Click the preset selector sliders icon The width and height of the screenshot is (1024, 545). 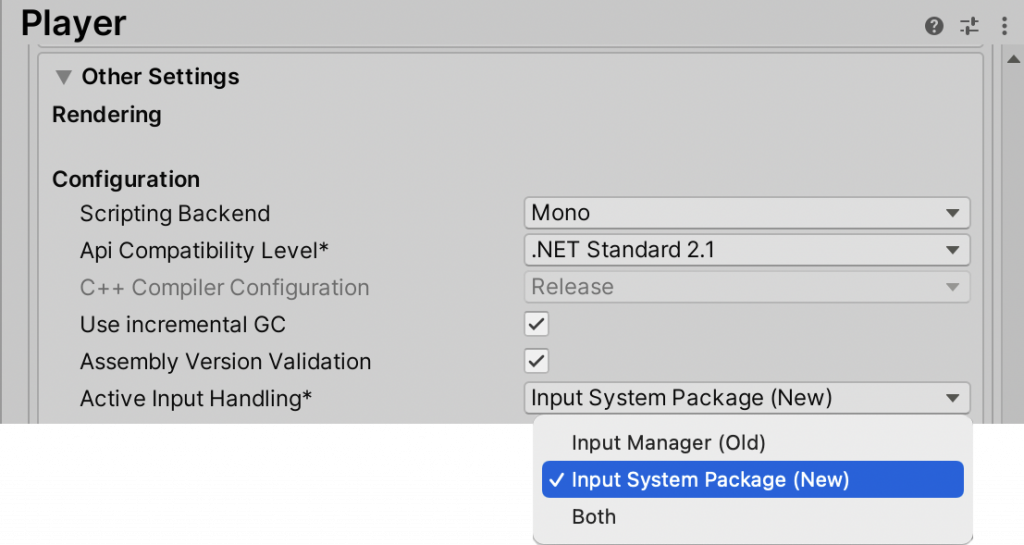[x=969, y=26]
